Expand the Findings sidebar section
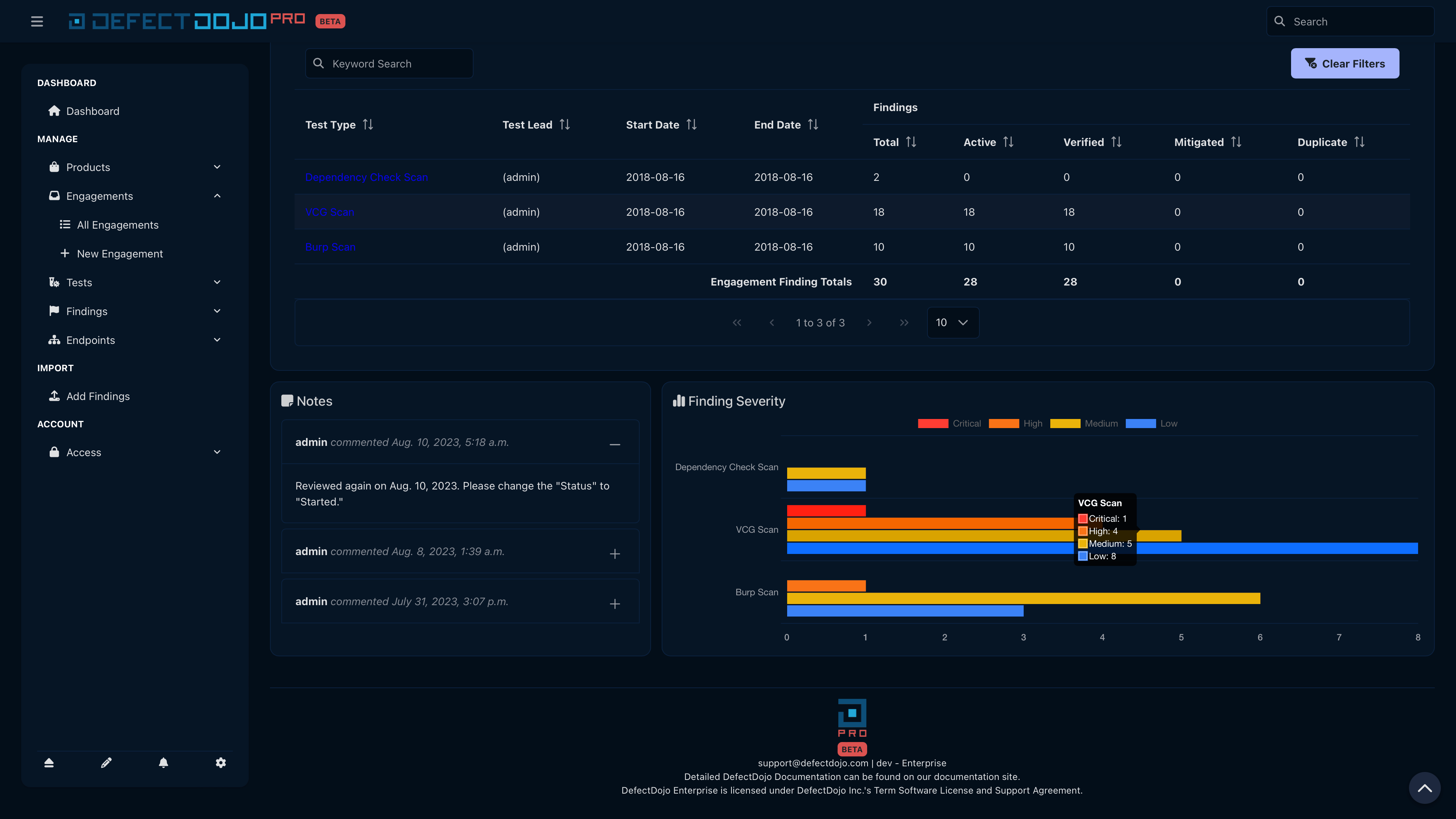Screen dimensions: 1456x819 pyautogui.click(x=217, y=311)
